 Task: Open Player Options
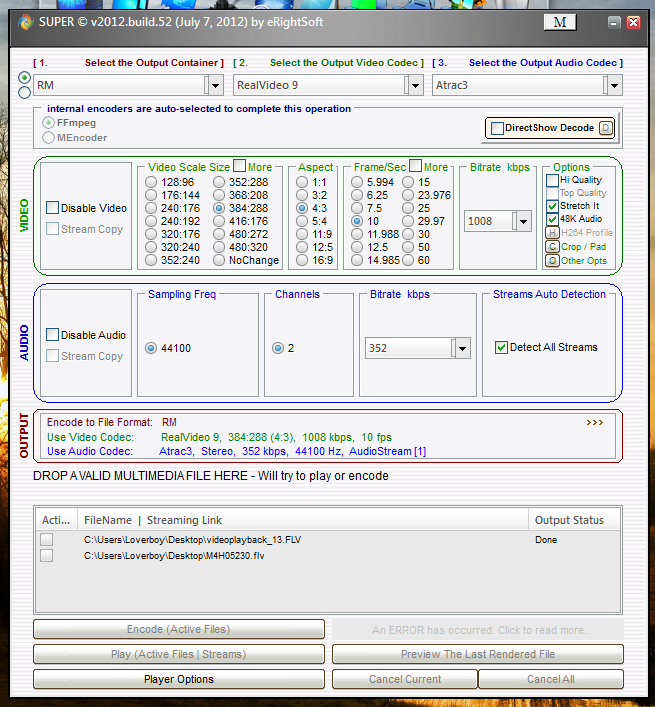pyautogui.click(x=178, y=679)
